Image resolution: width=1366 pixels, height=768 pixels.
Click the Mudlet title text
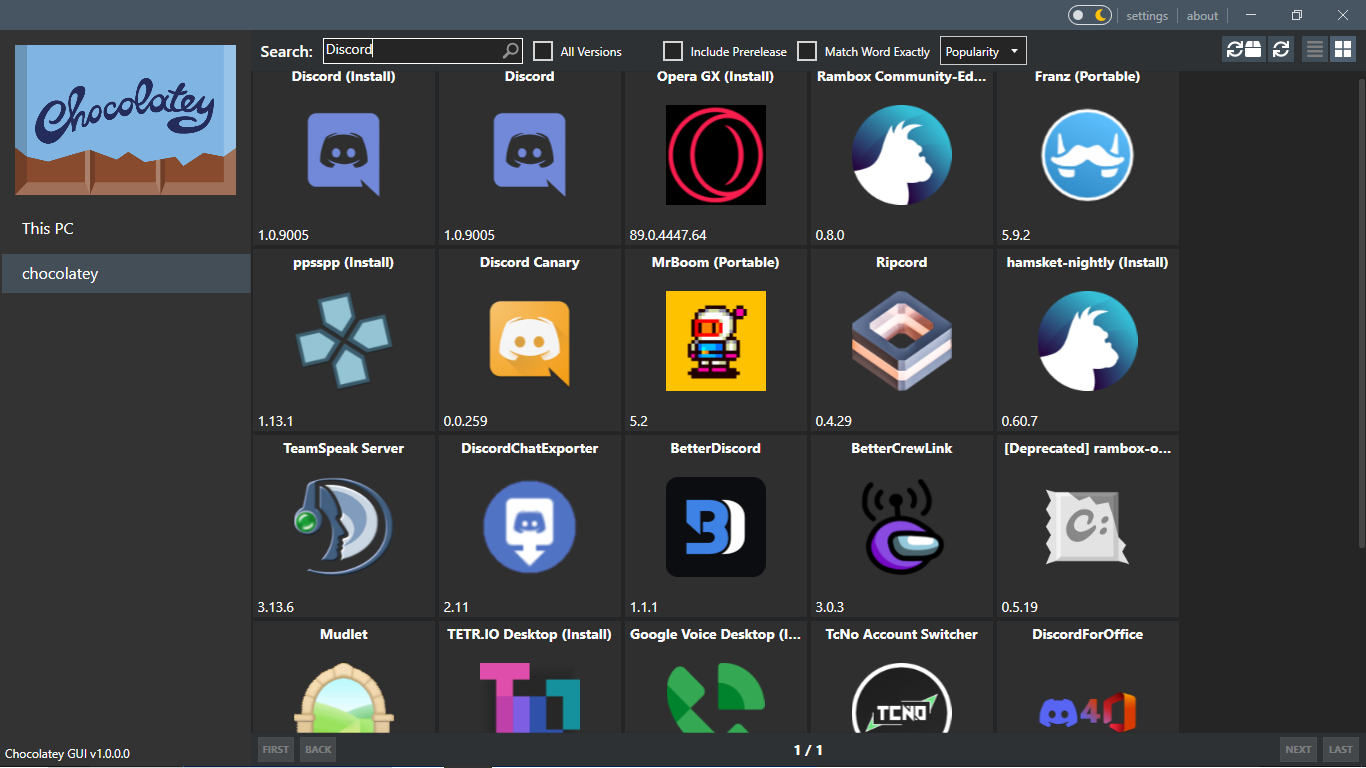point(343,634)
